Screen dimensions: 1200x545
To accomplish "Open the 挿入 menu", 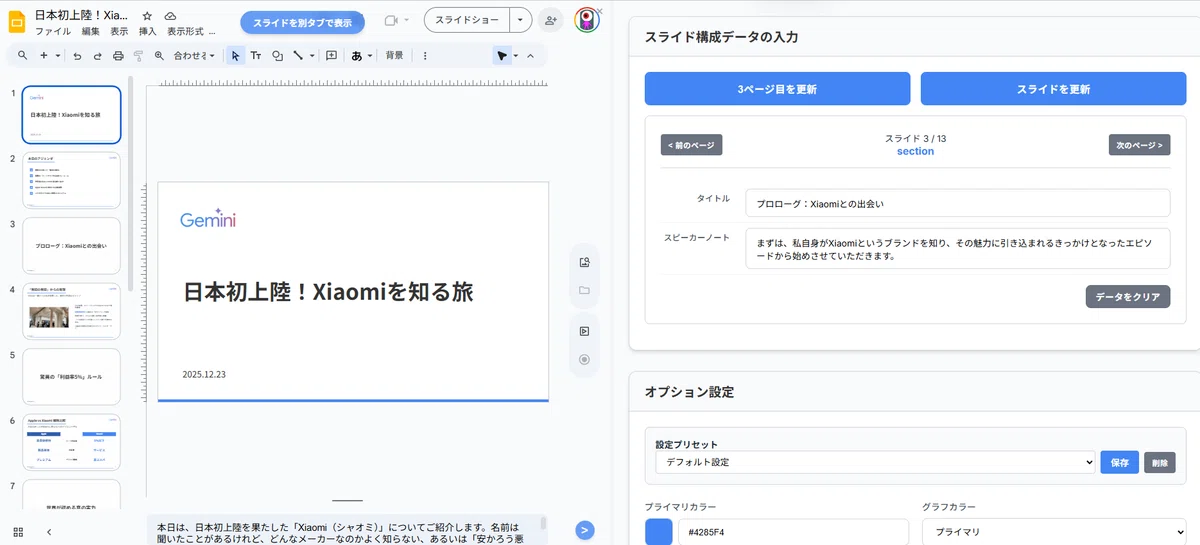I will (148, 31).
